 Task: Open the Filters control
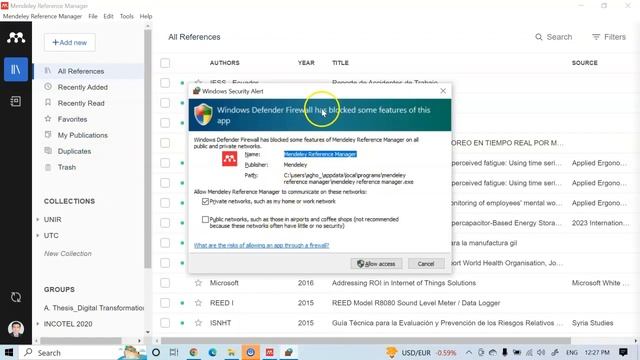(x=609, y=37)
